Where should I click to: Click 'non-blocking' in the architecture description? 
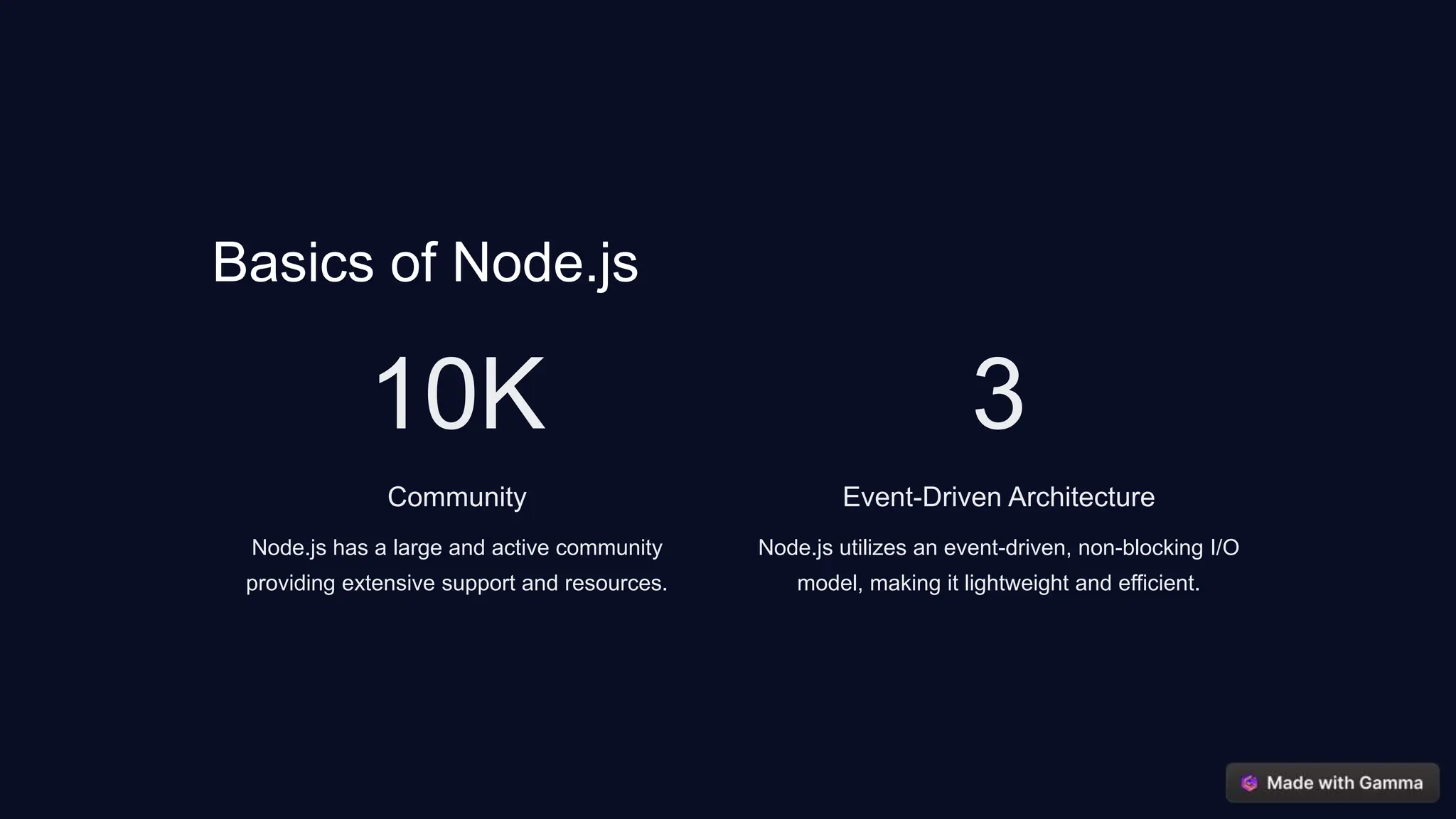pos(1140,547)
